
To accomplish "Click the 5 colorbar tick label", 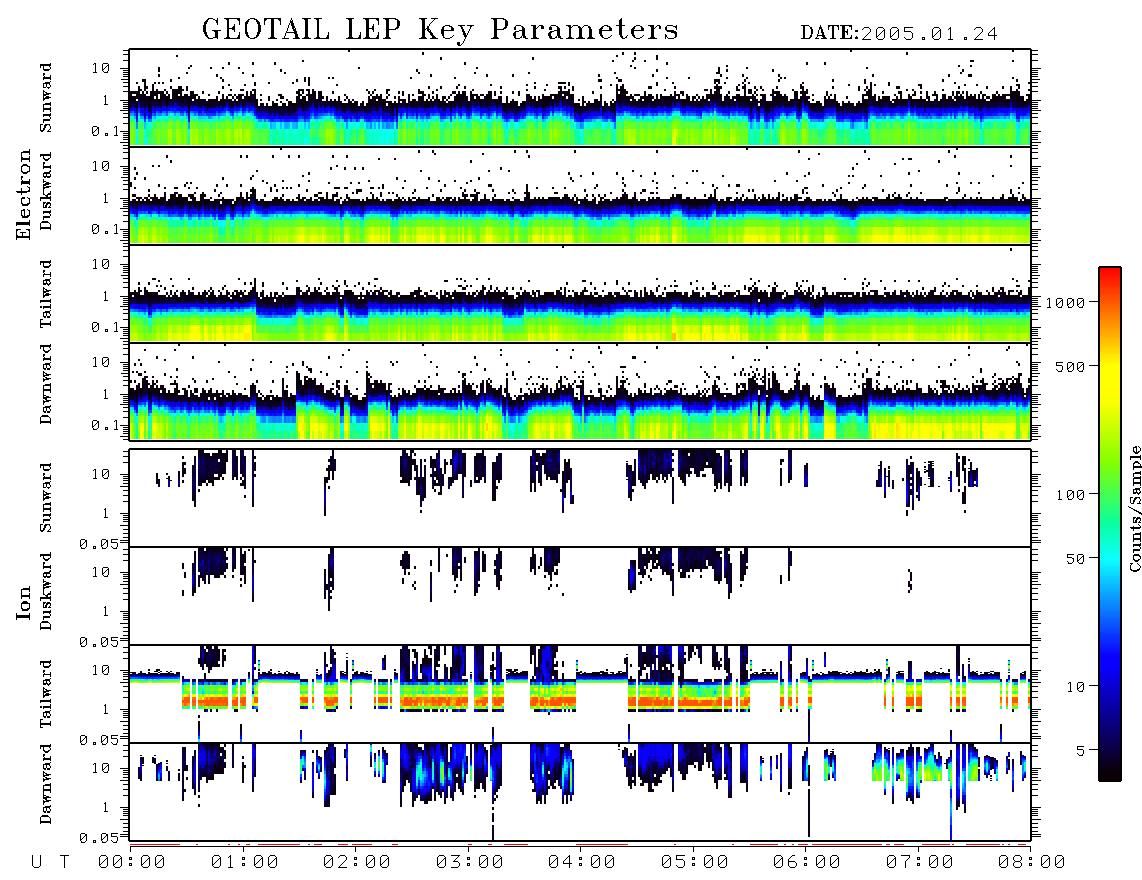I will click(x=1081, y=750).
